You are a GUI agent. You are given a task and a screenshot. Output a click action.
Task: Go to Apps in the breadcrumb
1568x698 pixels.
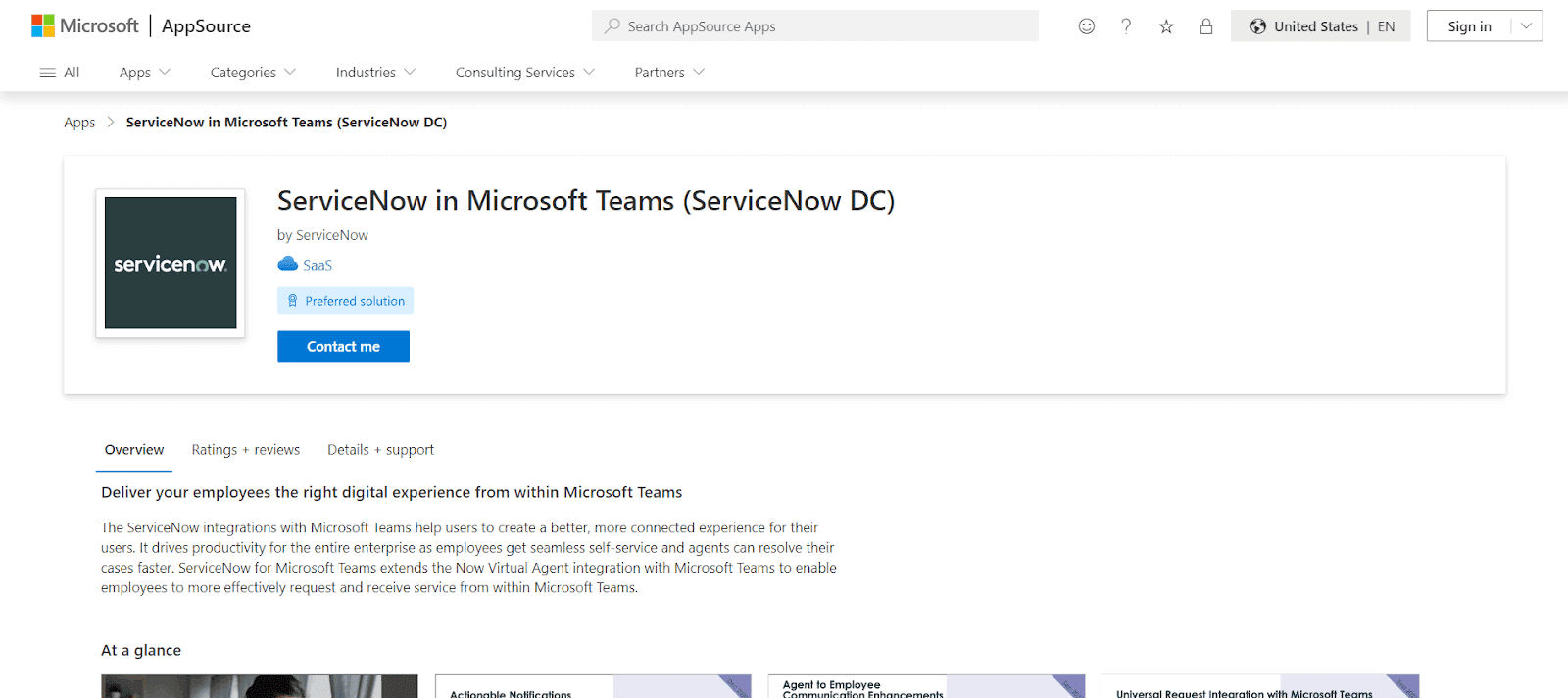tap(79, 123)
